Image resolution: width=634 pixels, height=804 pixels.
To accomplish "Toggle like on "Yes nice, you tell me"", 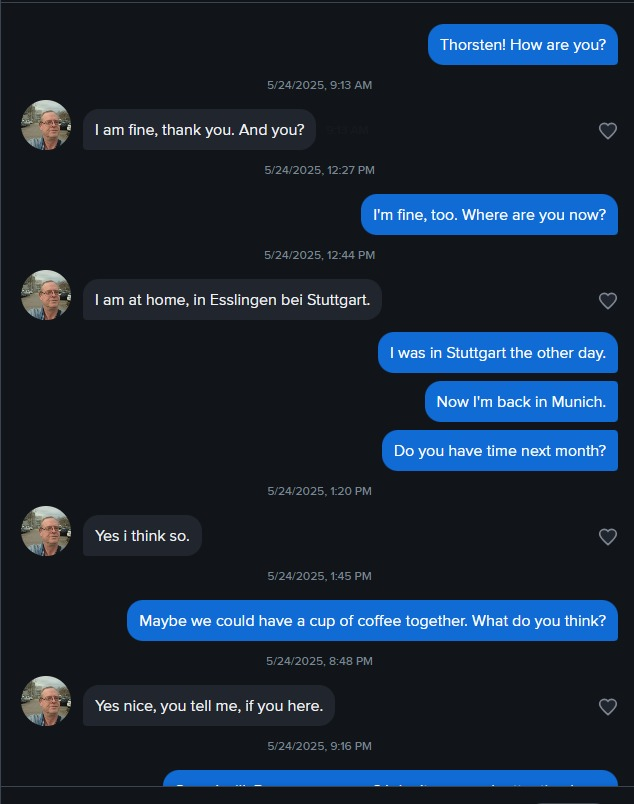I will (607, 707).
